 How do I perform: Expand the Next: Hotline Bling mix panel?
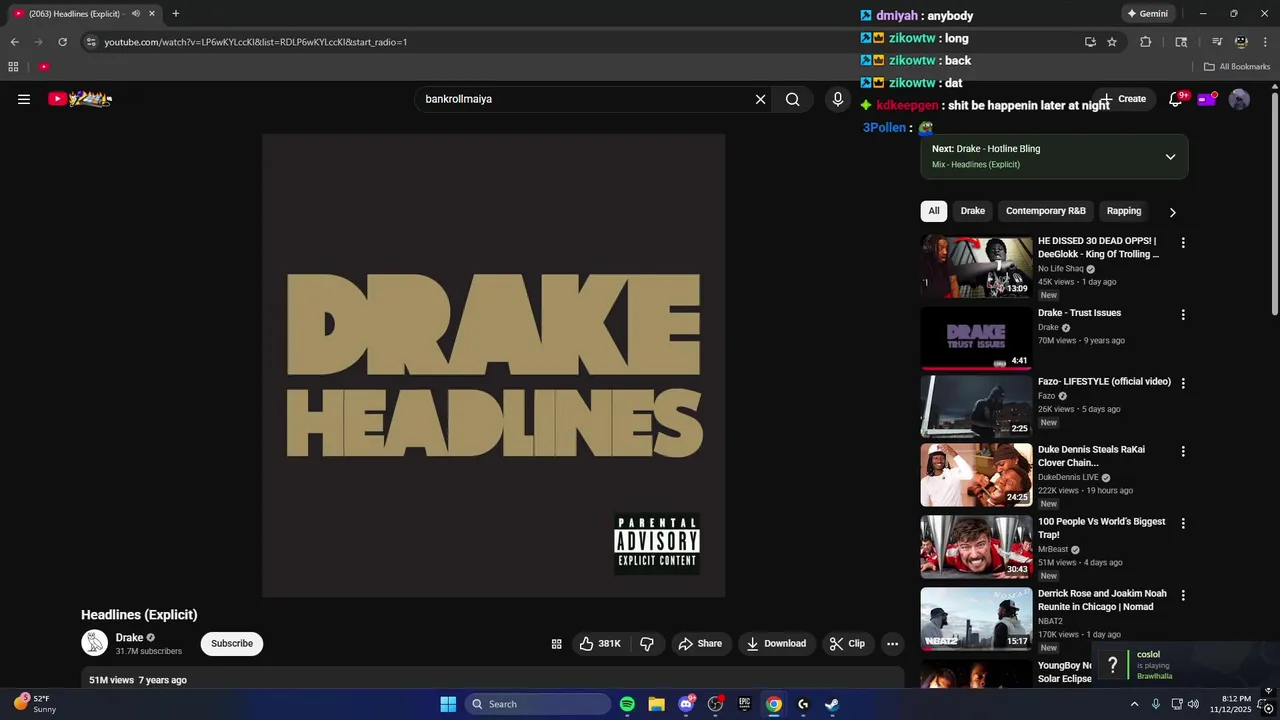(x=1170, y=157)
